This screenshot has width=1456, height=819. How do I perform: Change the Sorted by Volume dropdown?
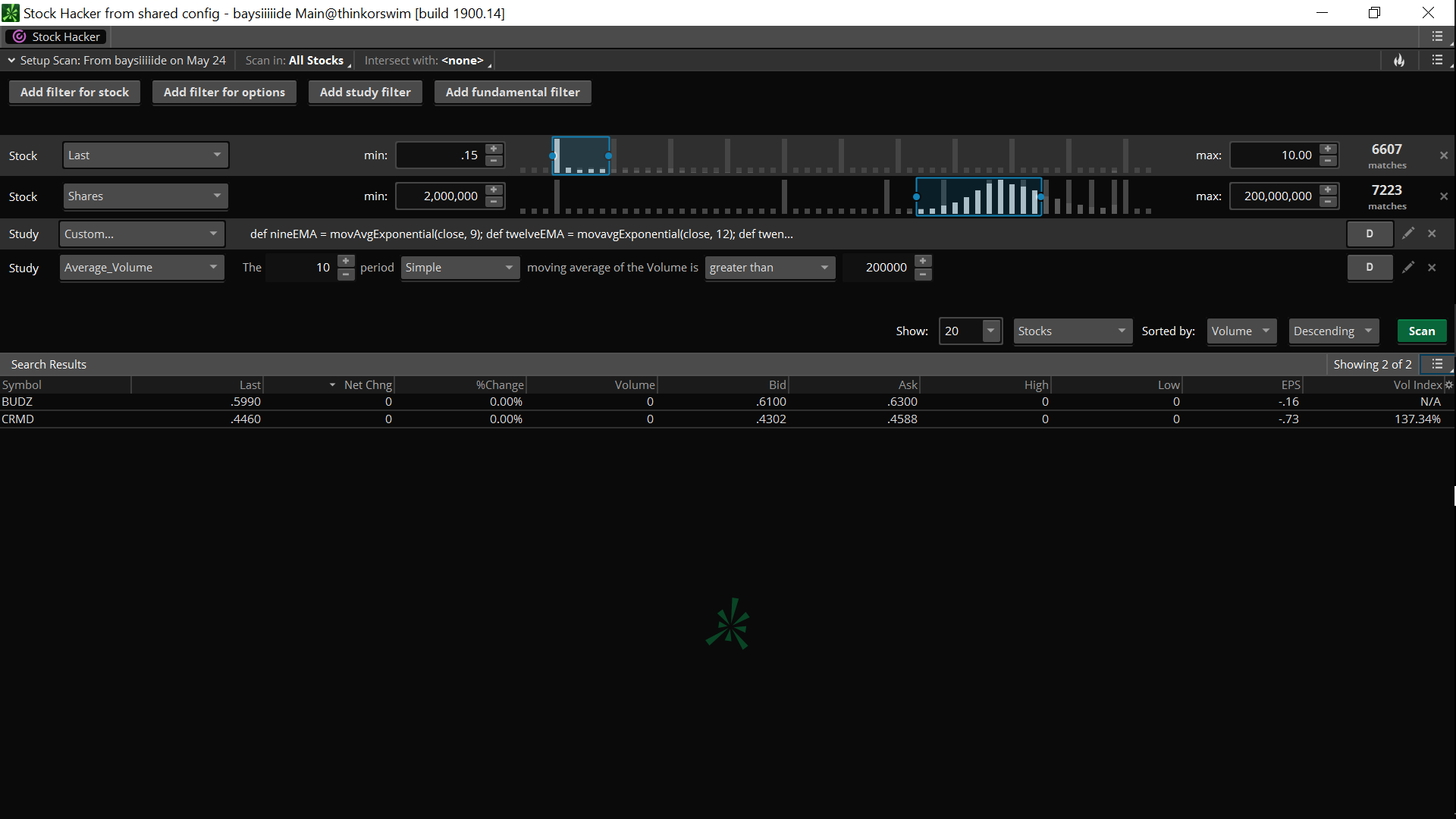point(1241,331)
